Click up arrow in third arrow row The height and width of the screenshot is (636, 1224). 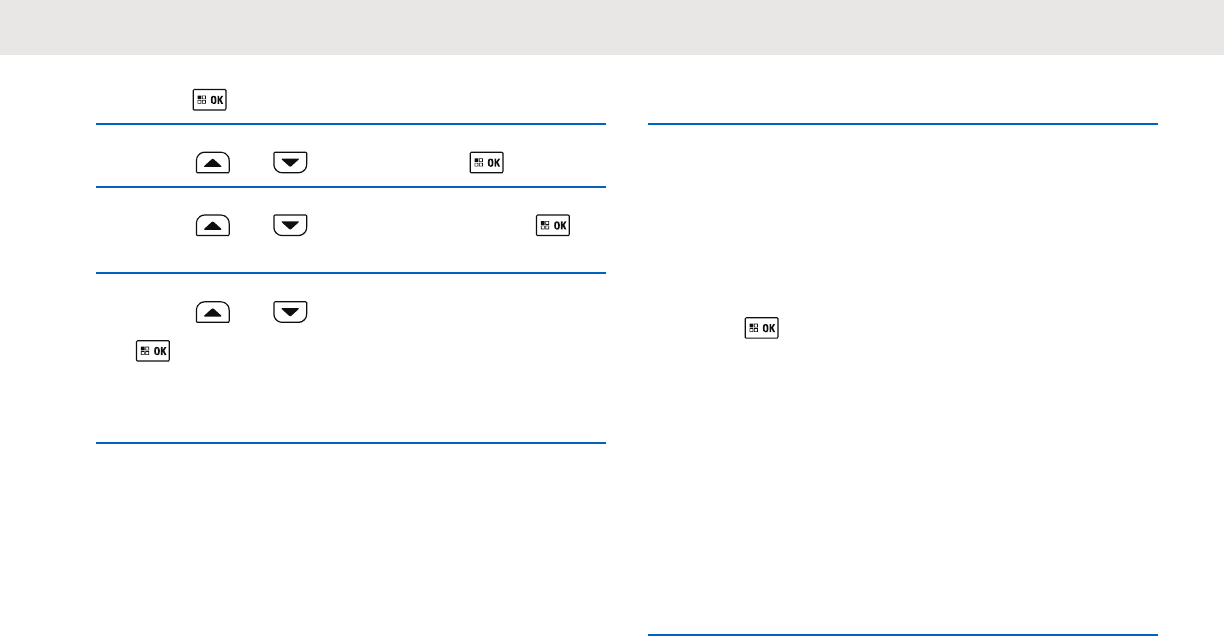click(x=214, y=312)
